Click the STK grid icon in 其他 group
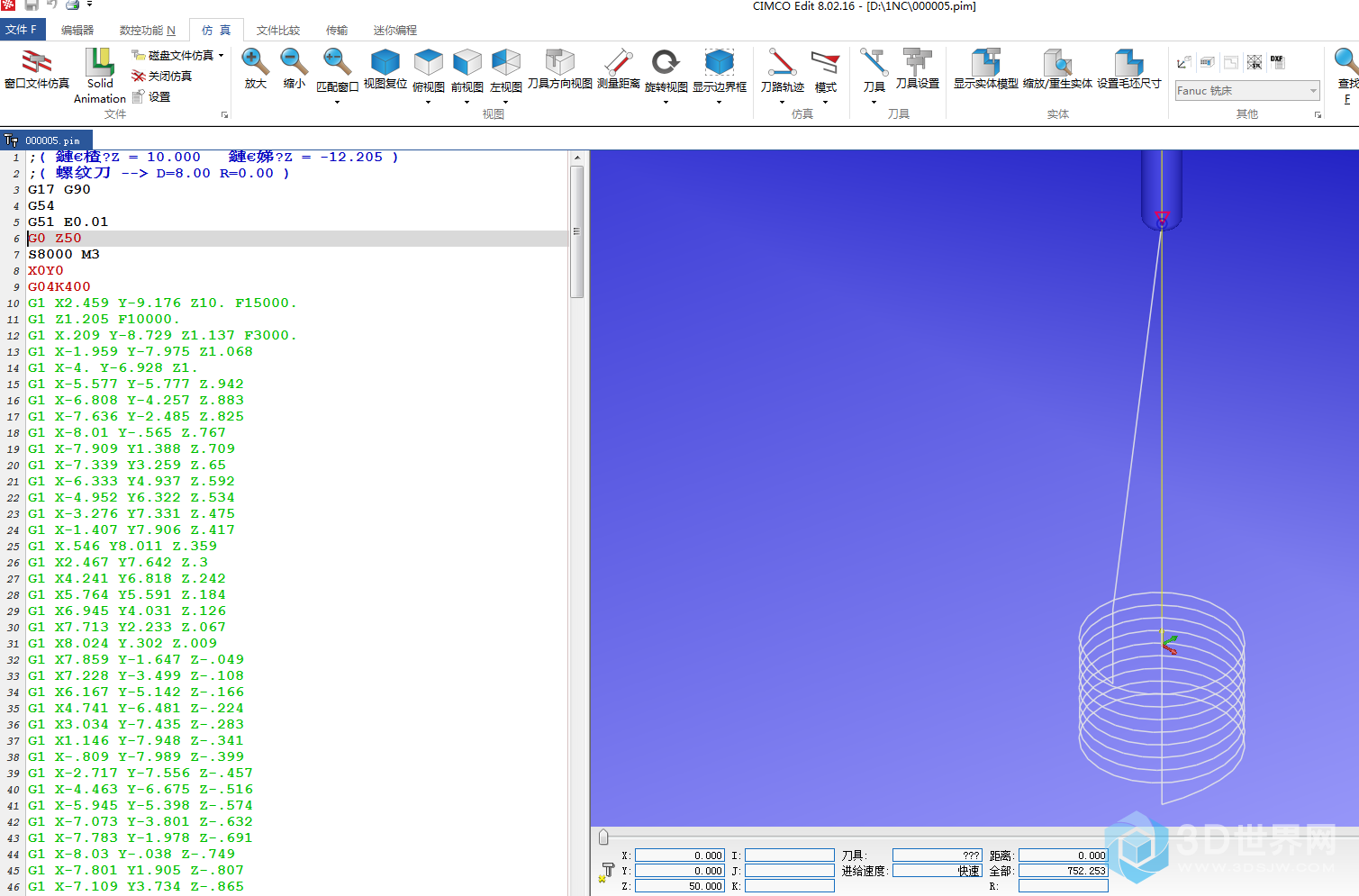This screenshot has height=896, width=1359. coord(1254,62)
